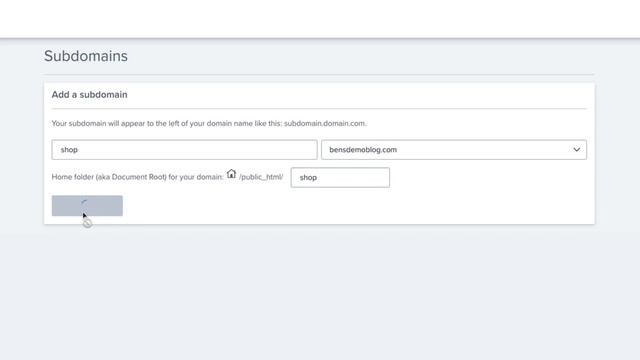Click the /public_html/ path text
Image resolution: width=640 pixels, height=360 pixels.
261,177
